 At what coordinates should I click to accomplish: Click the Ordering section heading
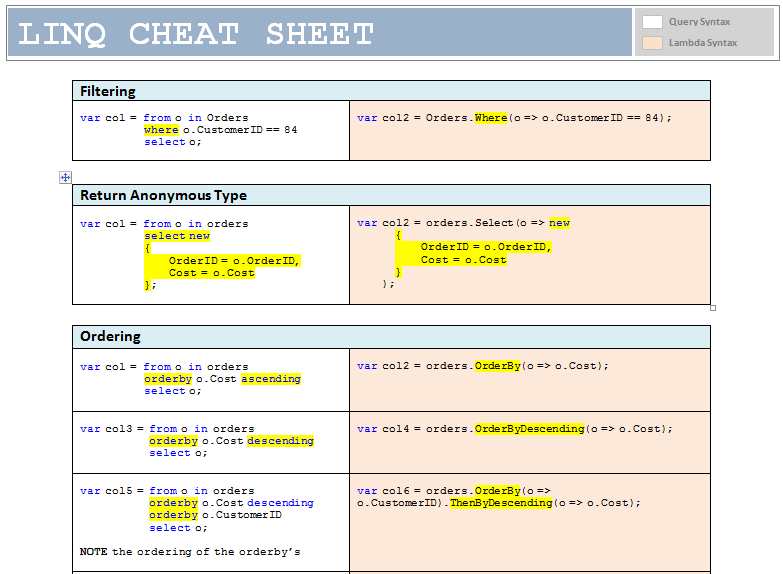pyautogui.click(x=110, y=336)
